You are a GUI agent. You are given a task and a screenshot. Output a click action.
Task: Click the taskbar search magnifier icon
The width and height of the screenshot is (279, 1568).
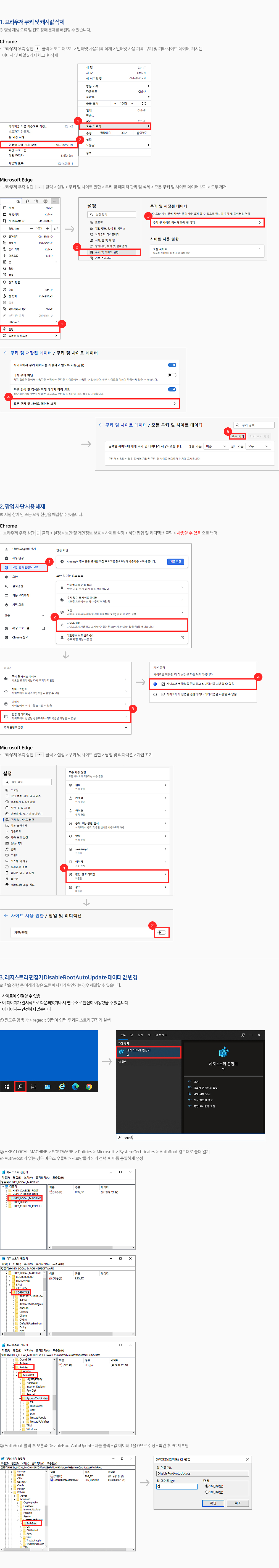coord(20,1086)
